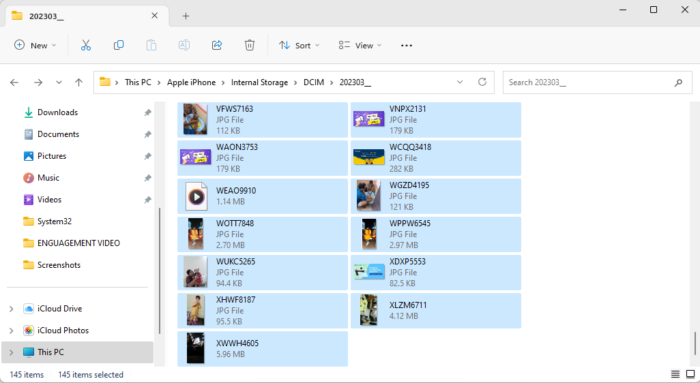The height and width of the screenshot is (383, 700).
Task: Click the Copy icon in toolbar
Action: [118, 45]
